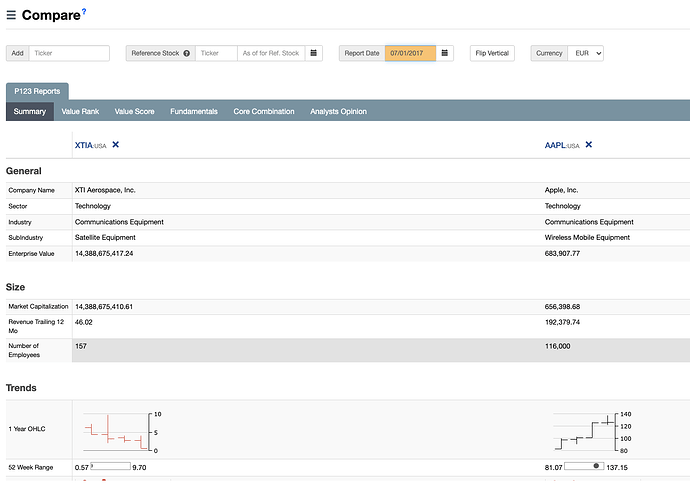Open the Analysts Opinion tab

[x=338, y=111]
